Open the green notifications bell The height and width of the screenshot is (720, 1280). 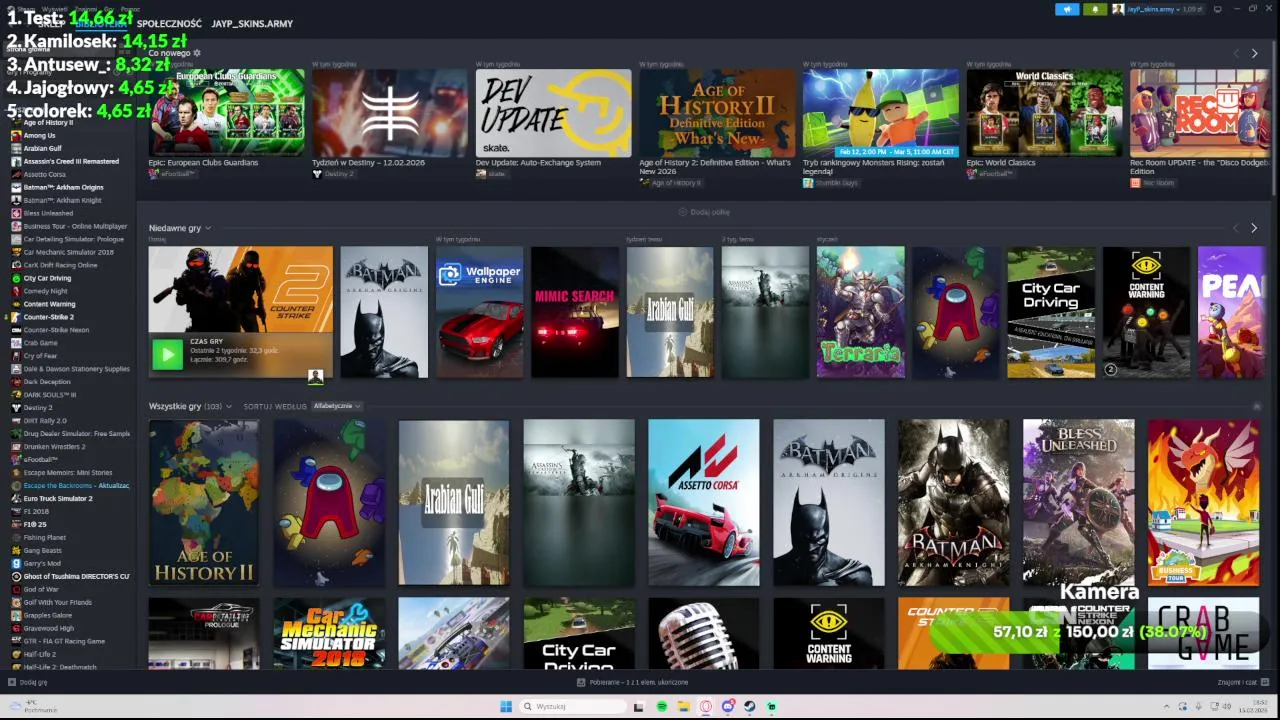(x=1095, y=9)
